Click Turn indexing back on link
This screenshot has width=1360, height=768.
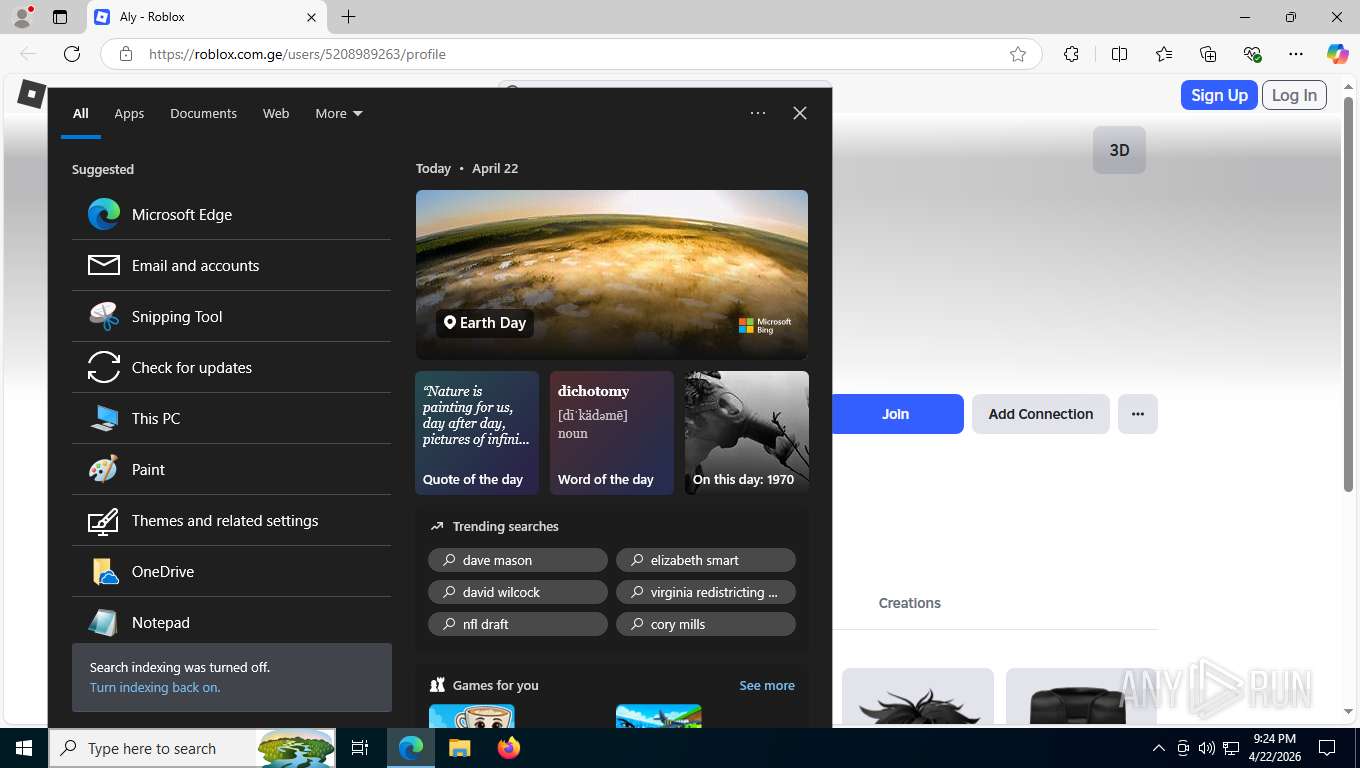click(155, 688)
